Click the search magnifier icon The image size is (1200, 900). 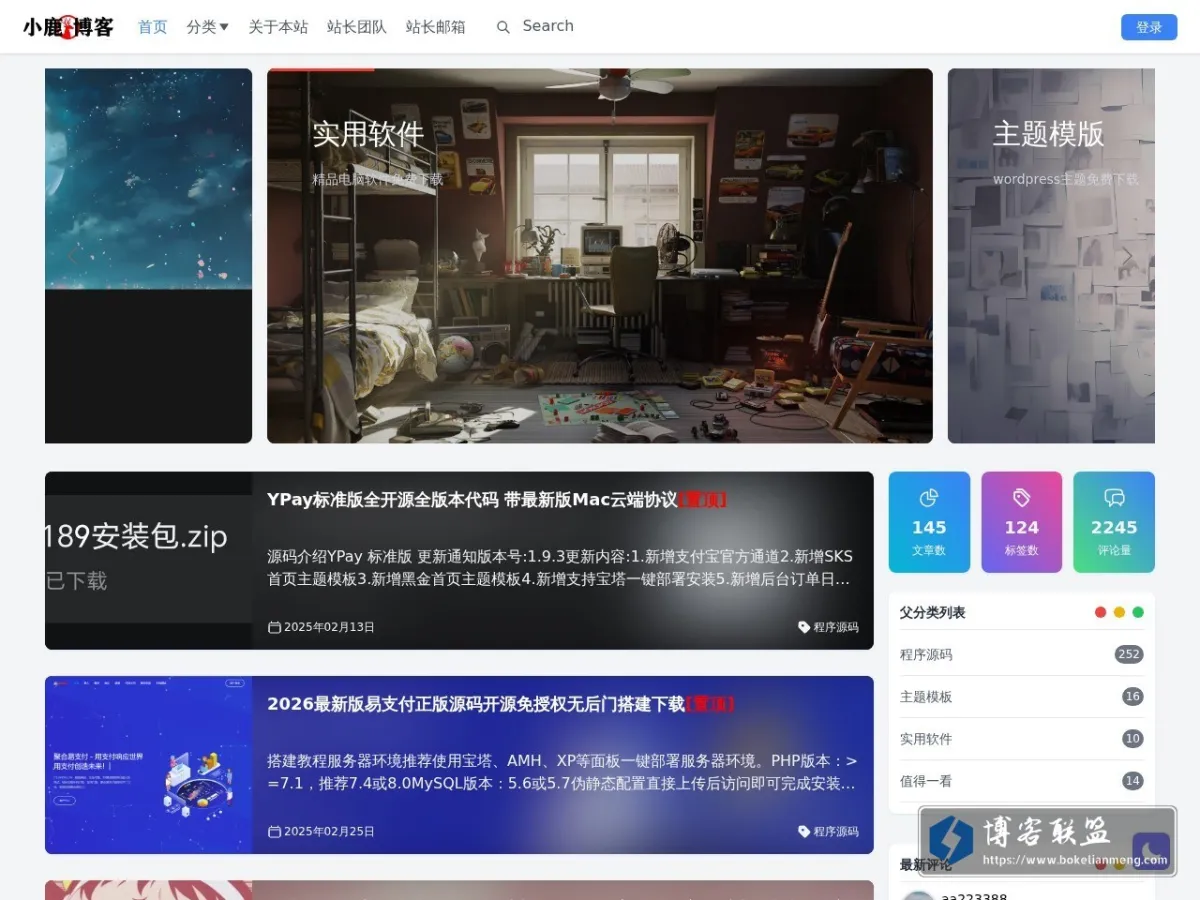503,27
